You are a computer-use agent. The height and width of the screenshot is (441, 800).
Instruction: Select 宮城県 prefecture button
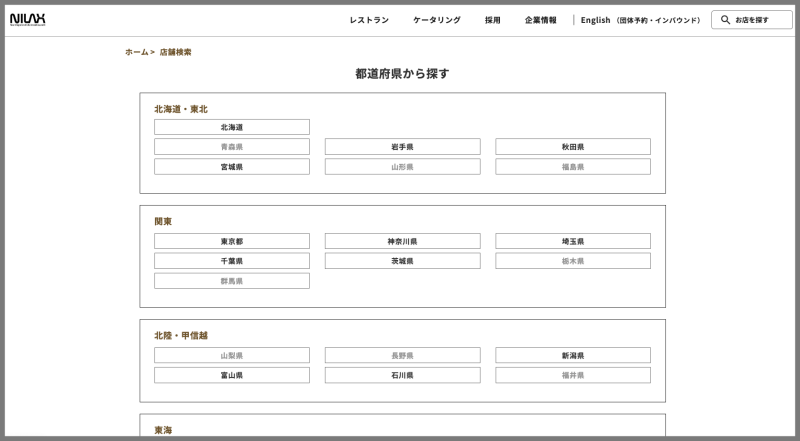pos(232,167)
